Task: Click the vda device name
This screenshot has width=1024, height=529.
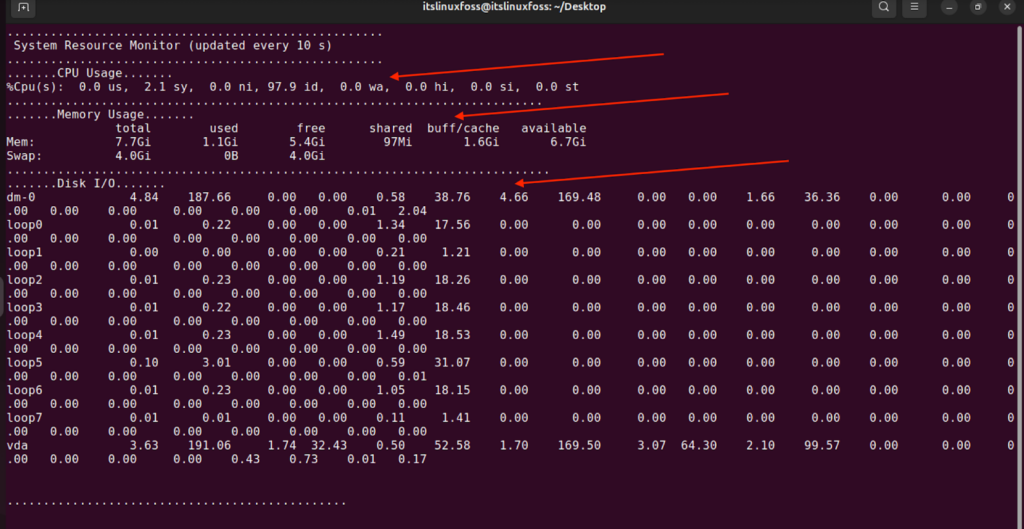Action: coord(17,444)
